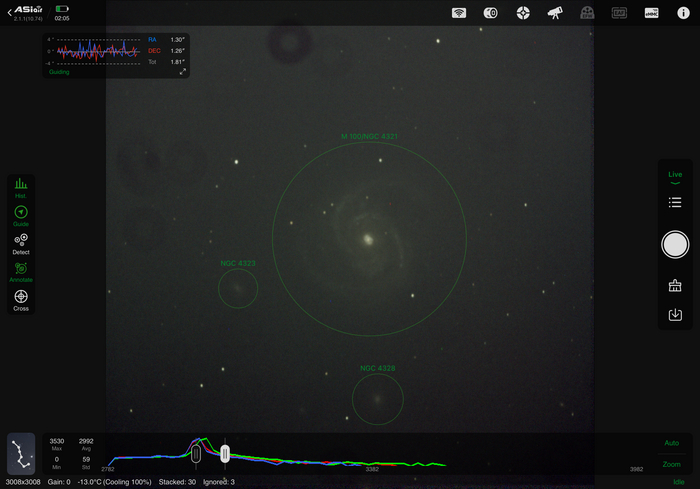Open the guiding crosshair settings icon
Viewport: 700px width, 489px height.
tap(523, 13)
